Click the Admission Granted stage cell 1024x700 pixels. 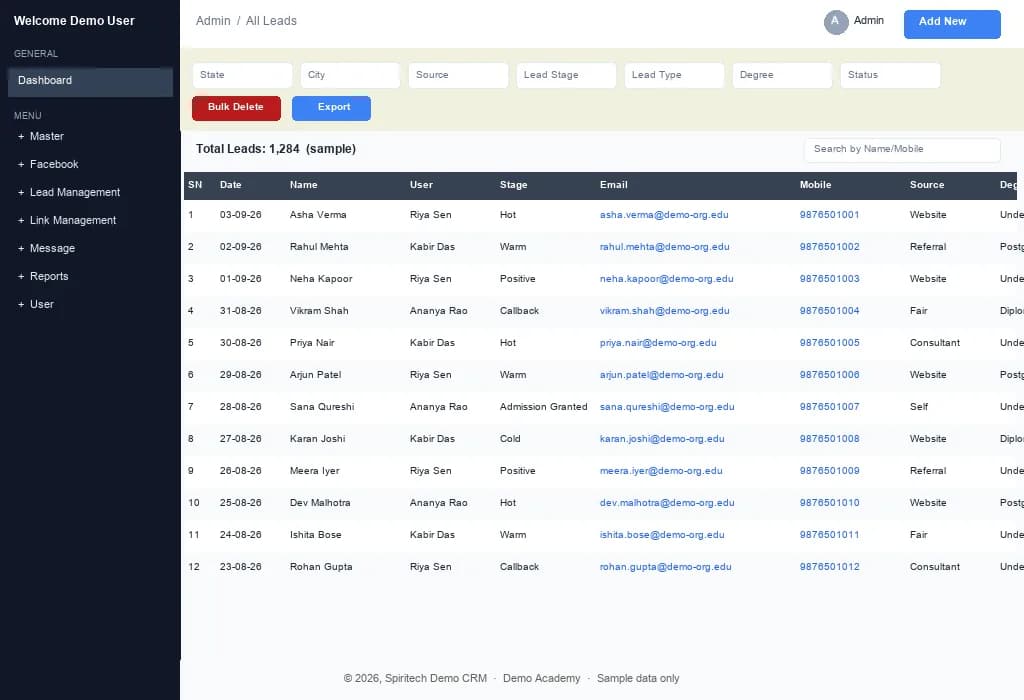pos(543,407)
